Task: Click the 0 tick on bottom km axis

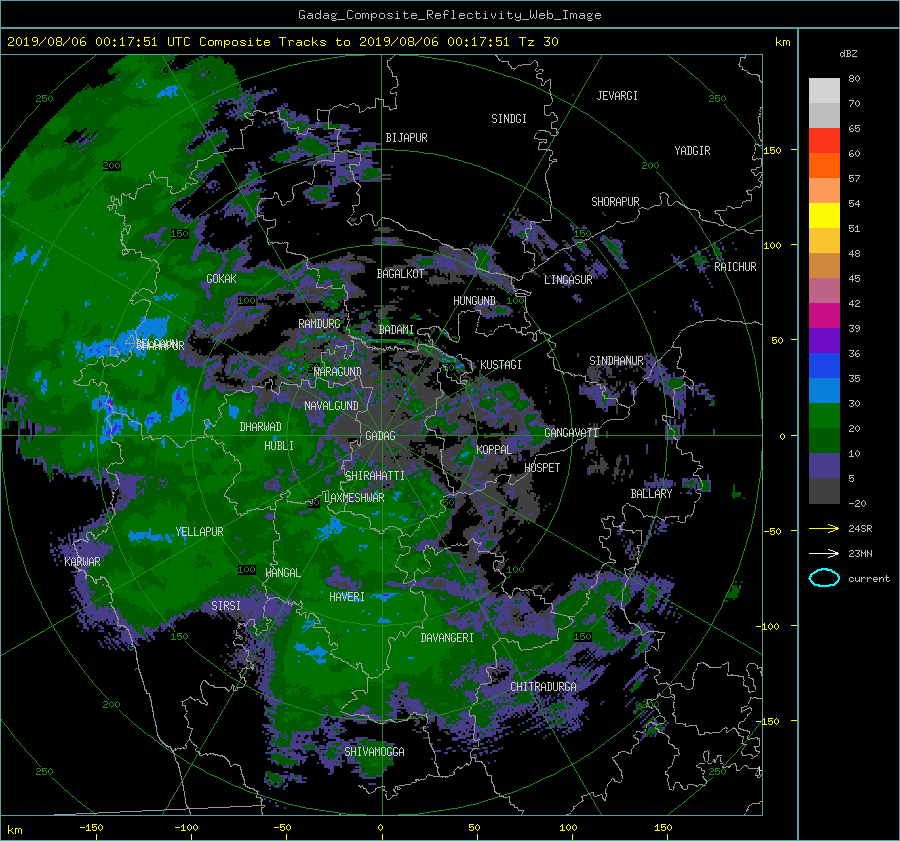Action: tap(381, 827)
